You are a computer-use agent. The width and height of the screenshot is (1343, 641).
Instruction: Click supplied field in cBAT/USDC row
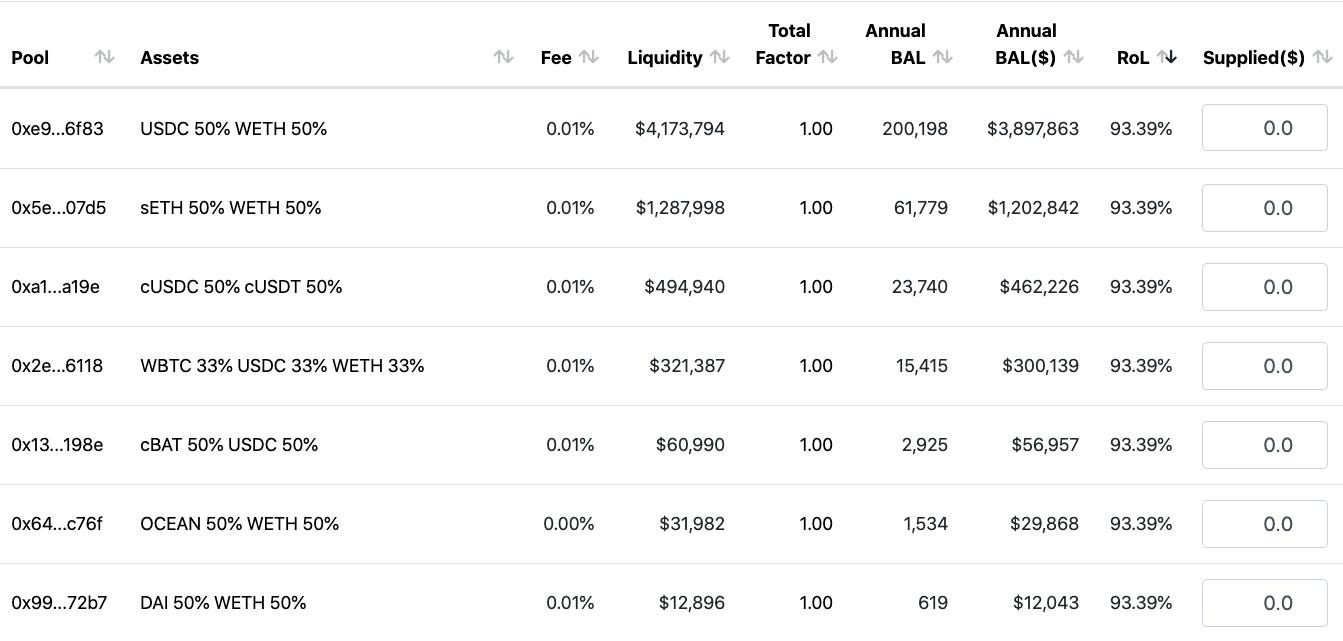(1265, 445)
